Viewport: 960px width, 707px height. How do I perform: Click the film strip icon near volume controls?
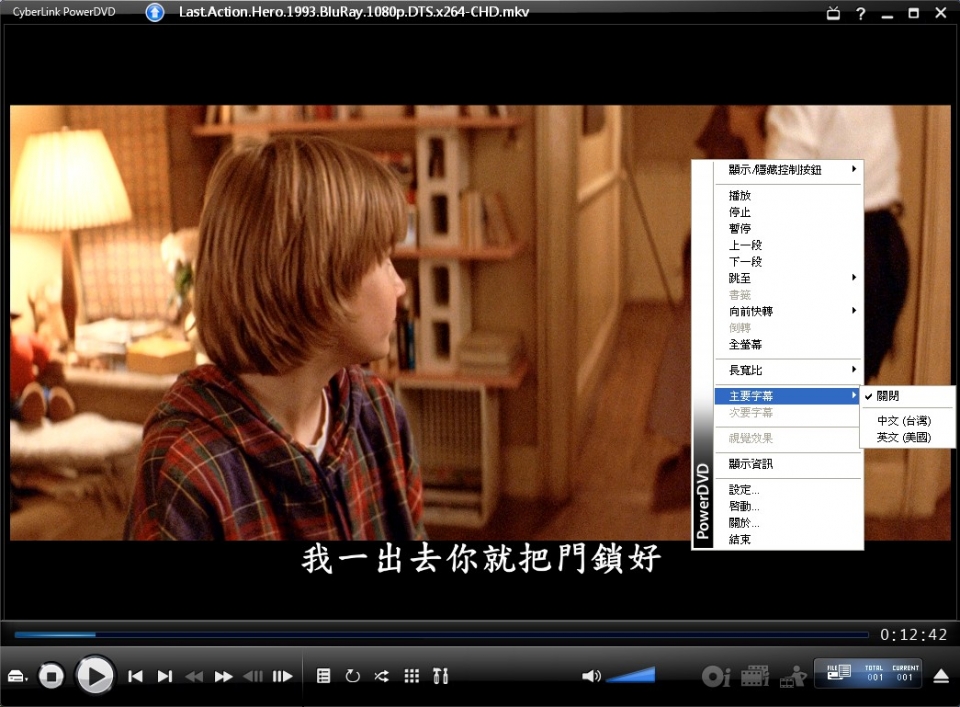click(755, 676)
